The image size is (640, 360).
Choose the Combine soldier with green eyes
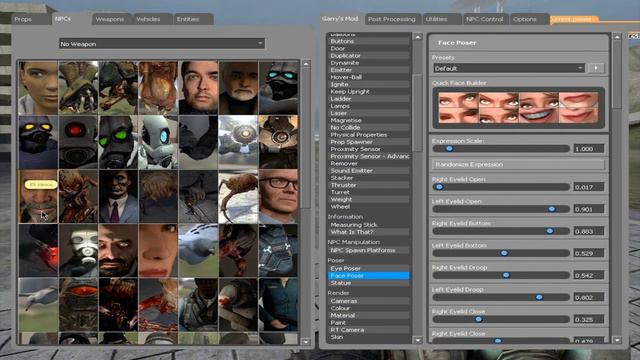pyautogui.click(x=118, y=142)
